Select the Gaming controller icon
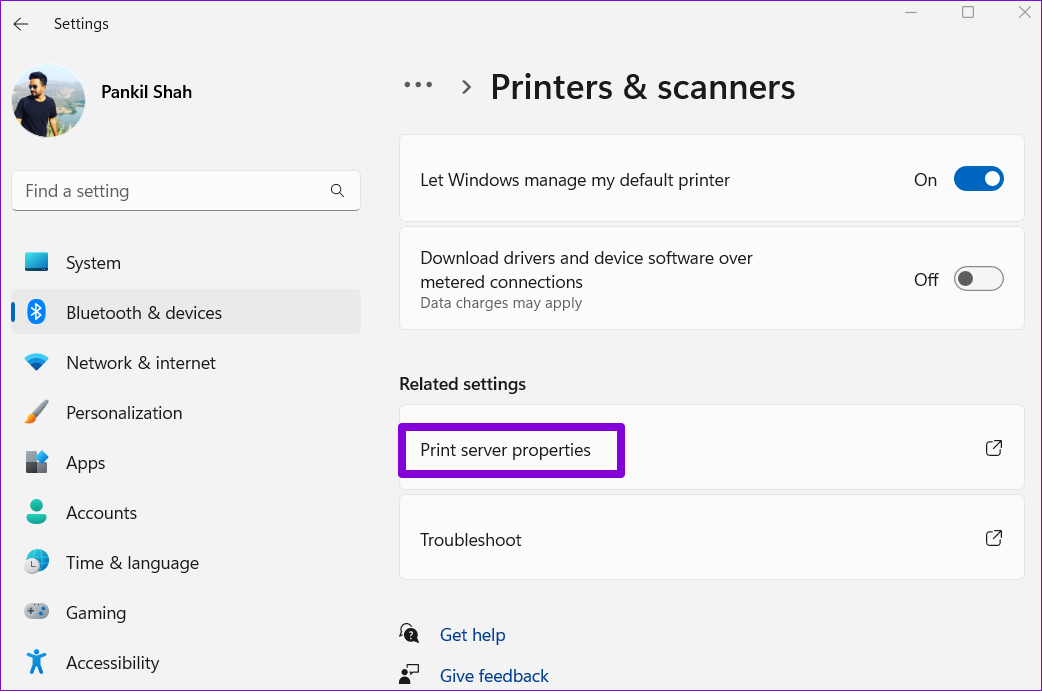 [37, 612]
